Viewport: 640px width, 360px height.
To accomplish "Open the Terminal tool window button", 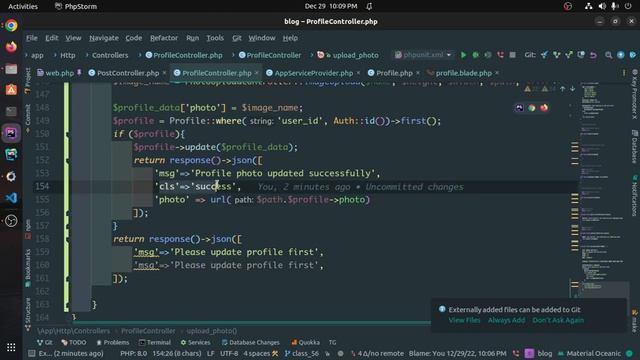I will tap(155, 342).
